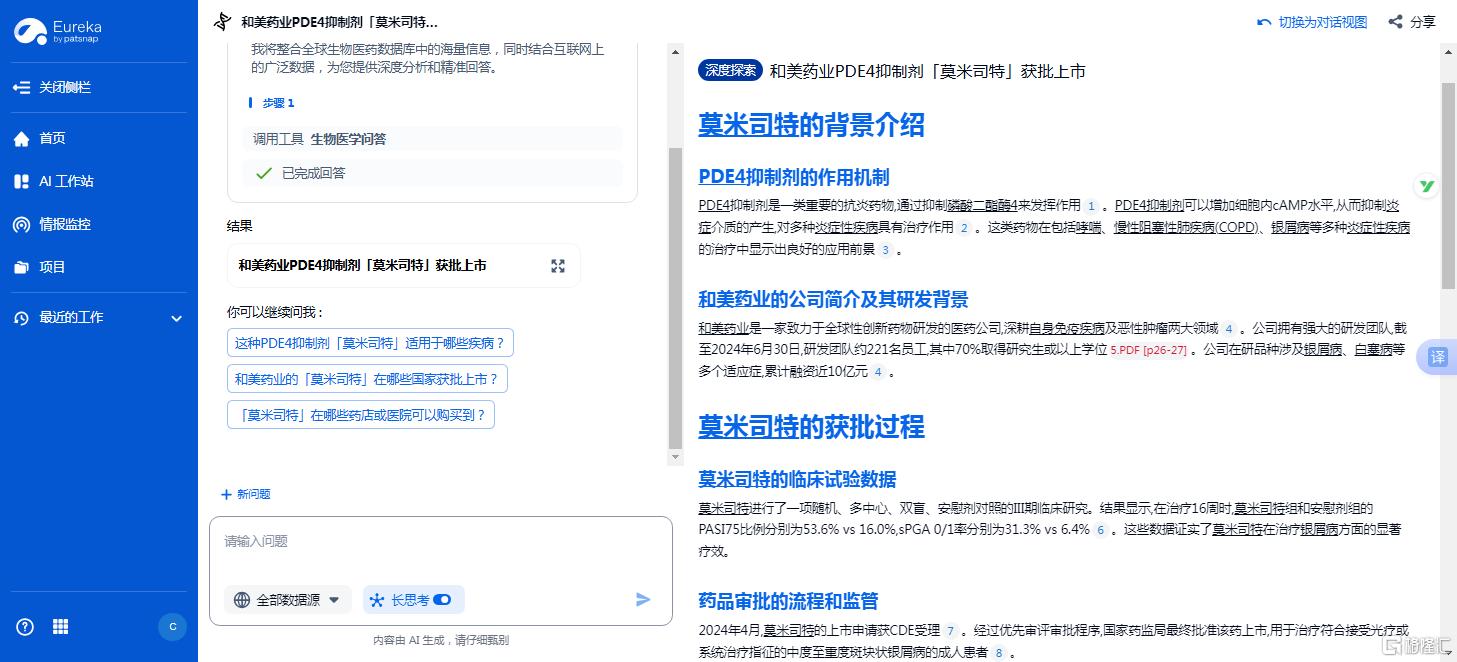This screenshot has width=1457, height=662.
Task: Click the green Y floating extension icon
Action: click(x=1427, y=186)
